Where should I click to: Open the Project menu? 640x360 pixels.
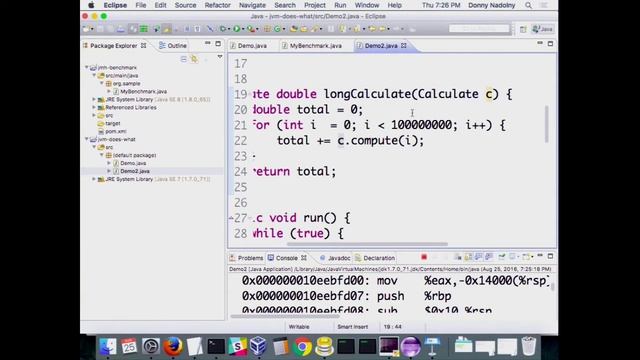click(x=315, y=5)
